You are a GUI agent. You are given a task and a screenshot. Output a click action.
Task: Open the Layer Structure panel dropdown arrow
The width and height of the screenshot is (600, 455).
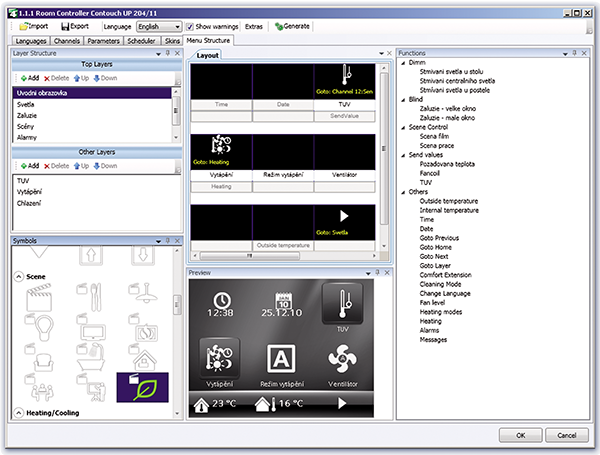(158, 54)
